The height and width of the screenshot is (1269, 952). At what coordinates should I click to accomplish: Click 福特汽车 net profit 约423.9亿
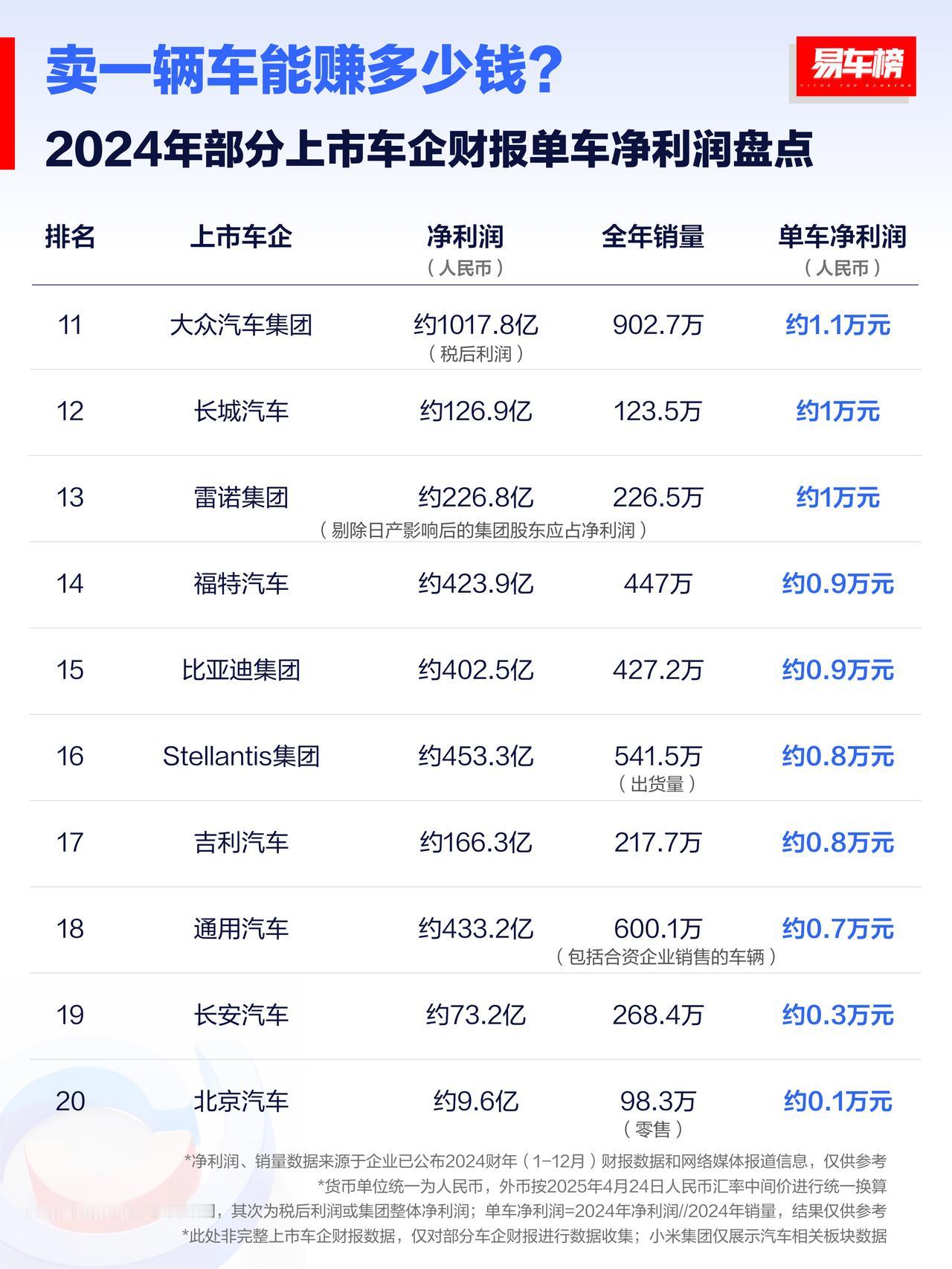point(476,583)
